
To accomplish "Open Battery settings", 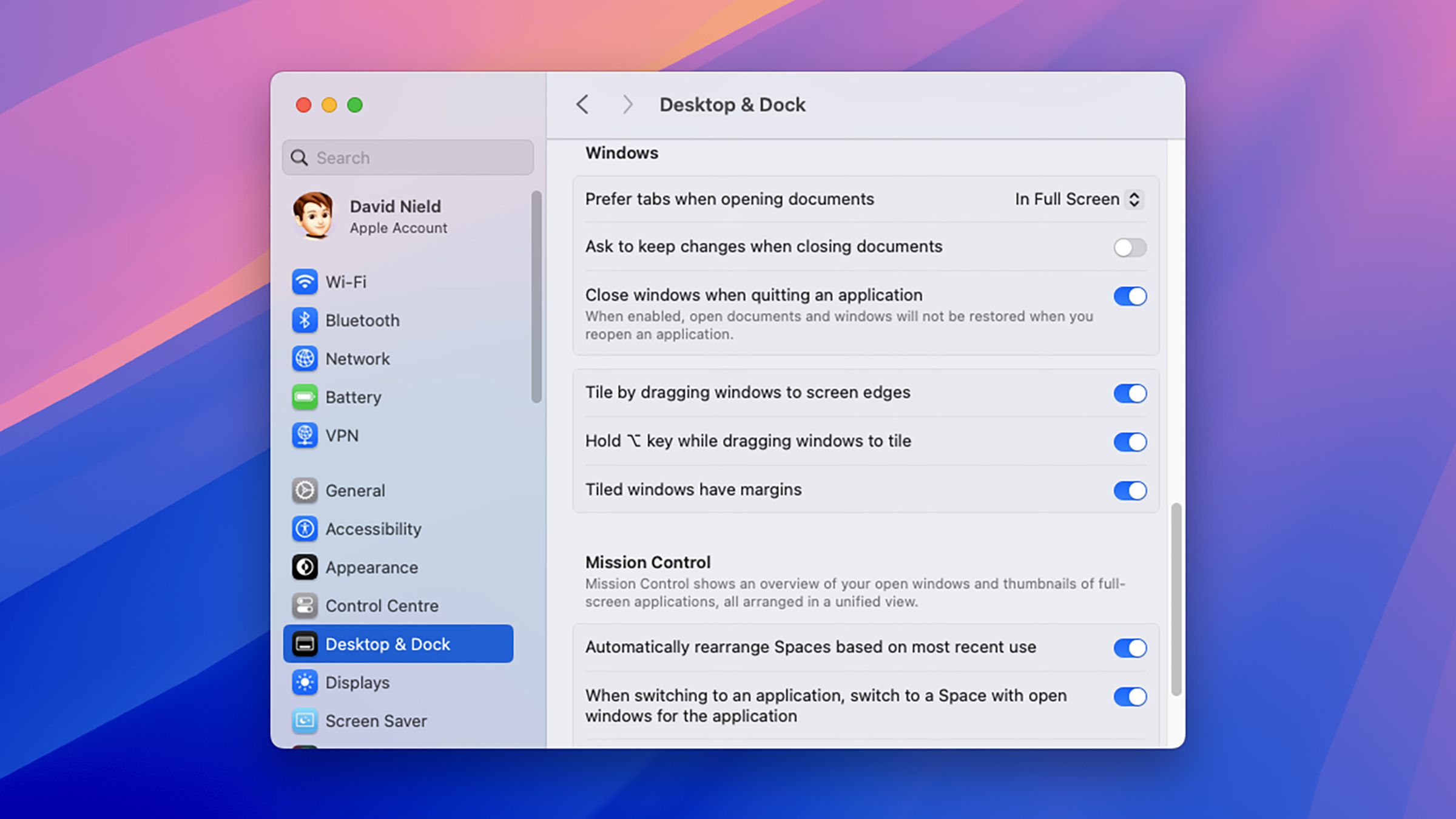I will pos(354,397).
